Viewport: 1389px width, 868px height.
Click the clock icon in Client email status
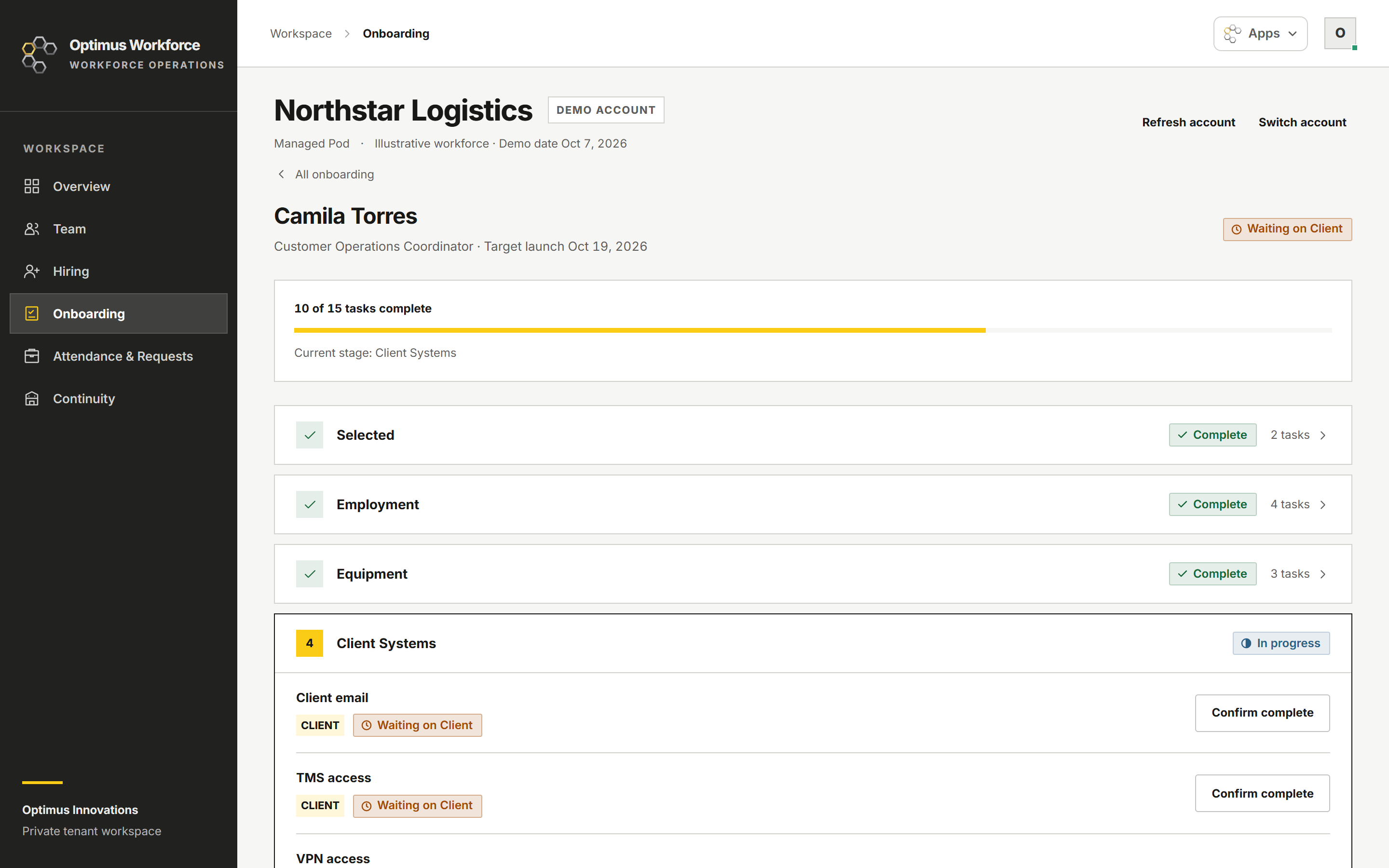(x=367, y=726)
